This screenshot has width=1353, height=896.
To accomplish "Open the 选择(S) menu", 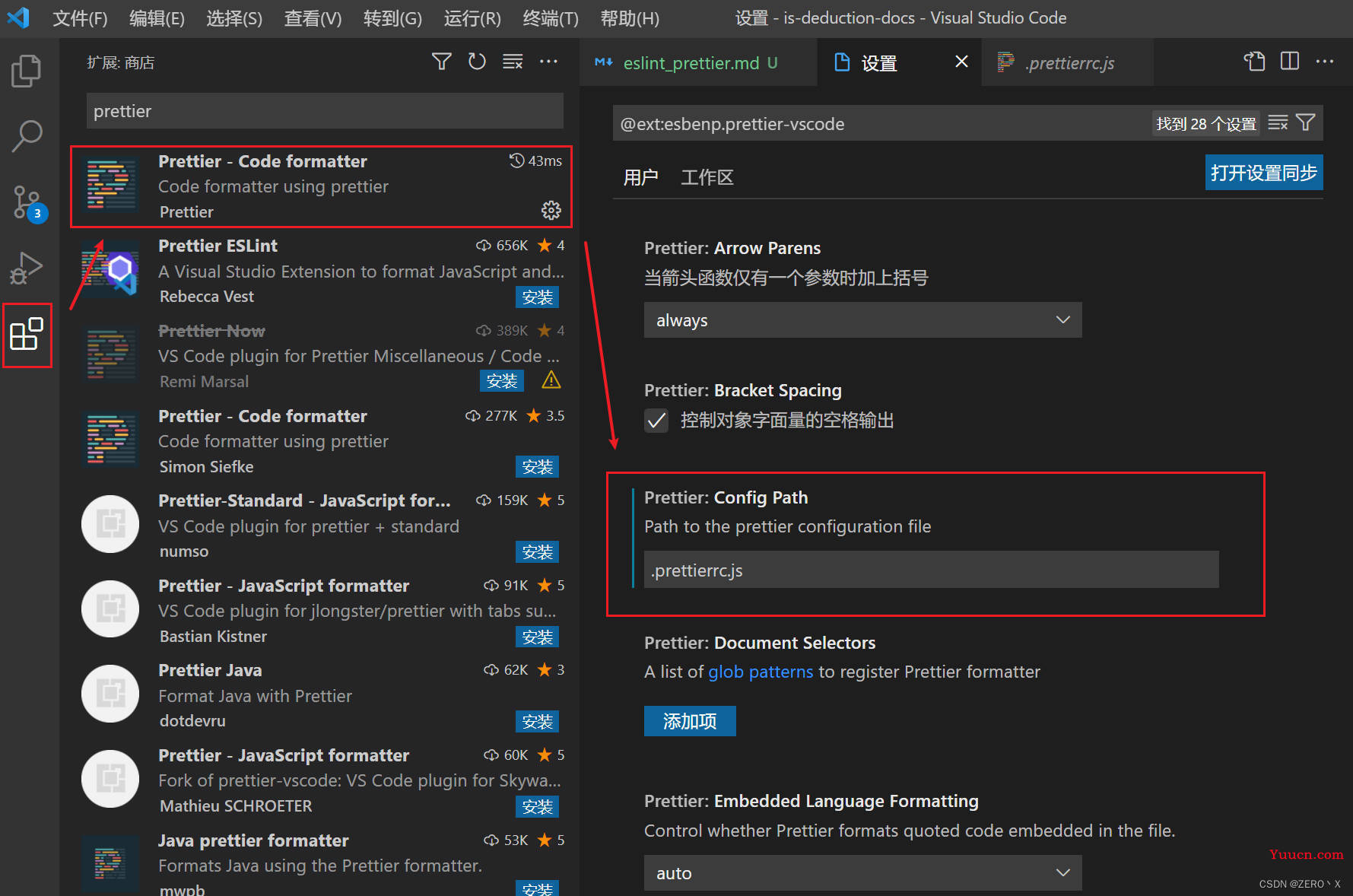I will 234,18.
